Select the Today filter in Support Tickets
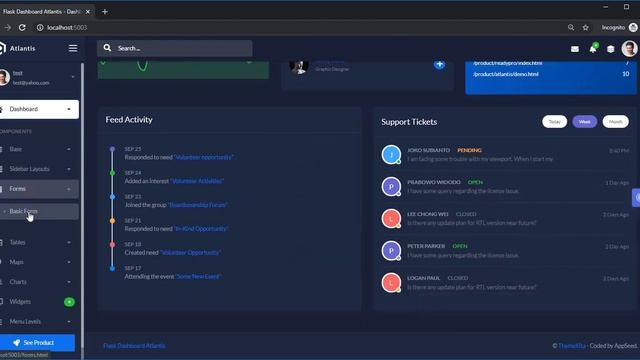This screenshot has height=360, width=640. (554, 122)
